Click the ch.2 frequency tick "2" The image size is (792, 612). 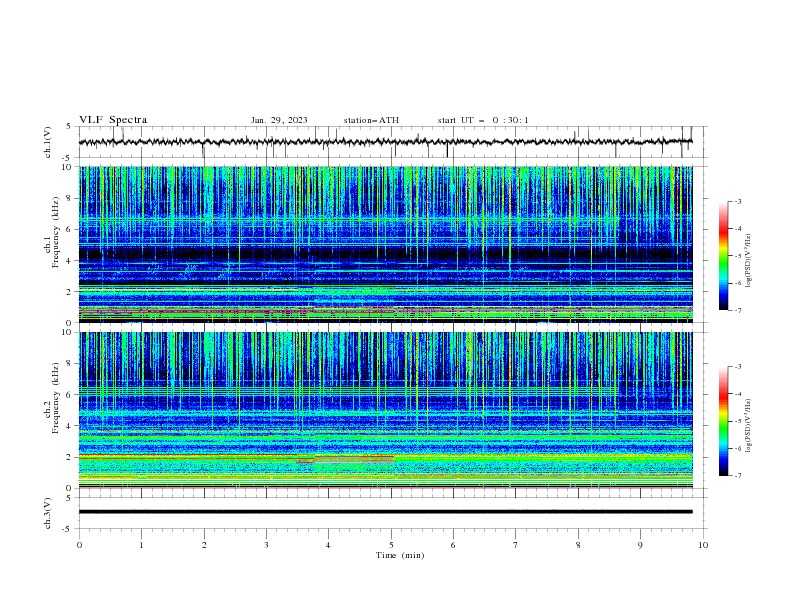click(x=69, y=457)
